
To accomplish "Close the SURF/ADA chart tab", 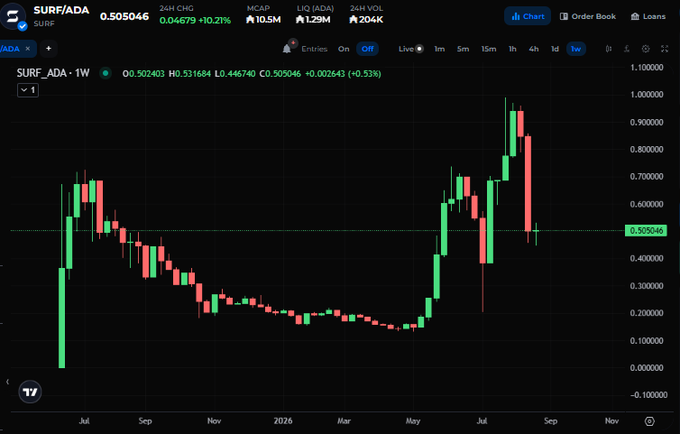I will click(28, 49).
